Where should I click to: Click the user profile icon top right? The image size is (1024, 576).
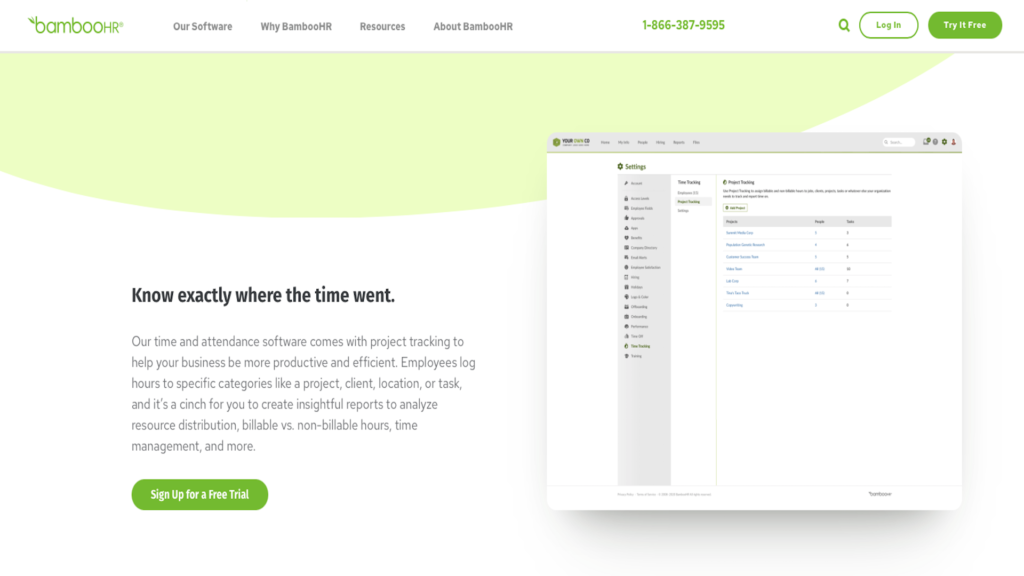(953, 142)
